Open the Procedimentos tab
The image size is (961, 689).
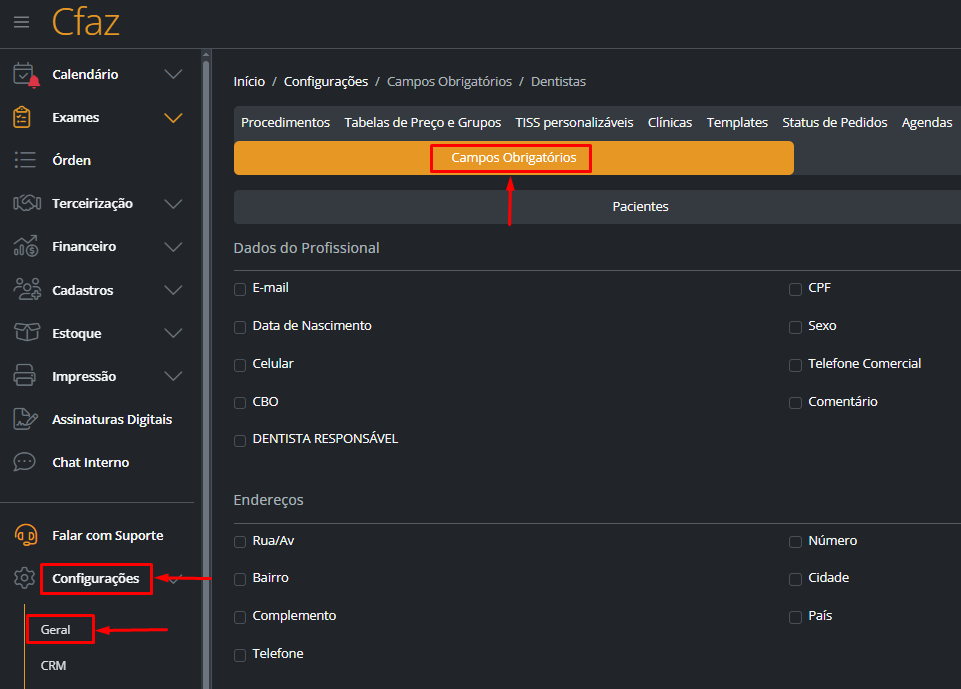click(286, 123)
